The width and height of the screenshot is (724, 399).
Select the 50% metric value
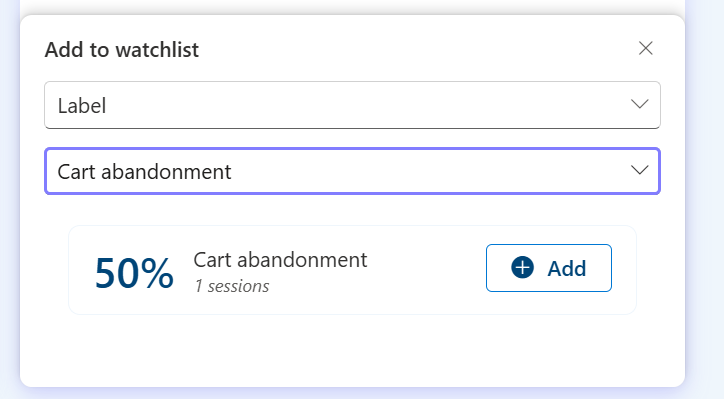[x=134, y=273]
